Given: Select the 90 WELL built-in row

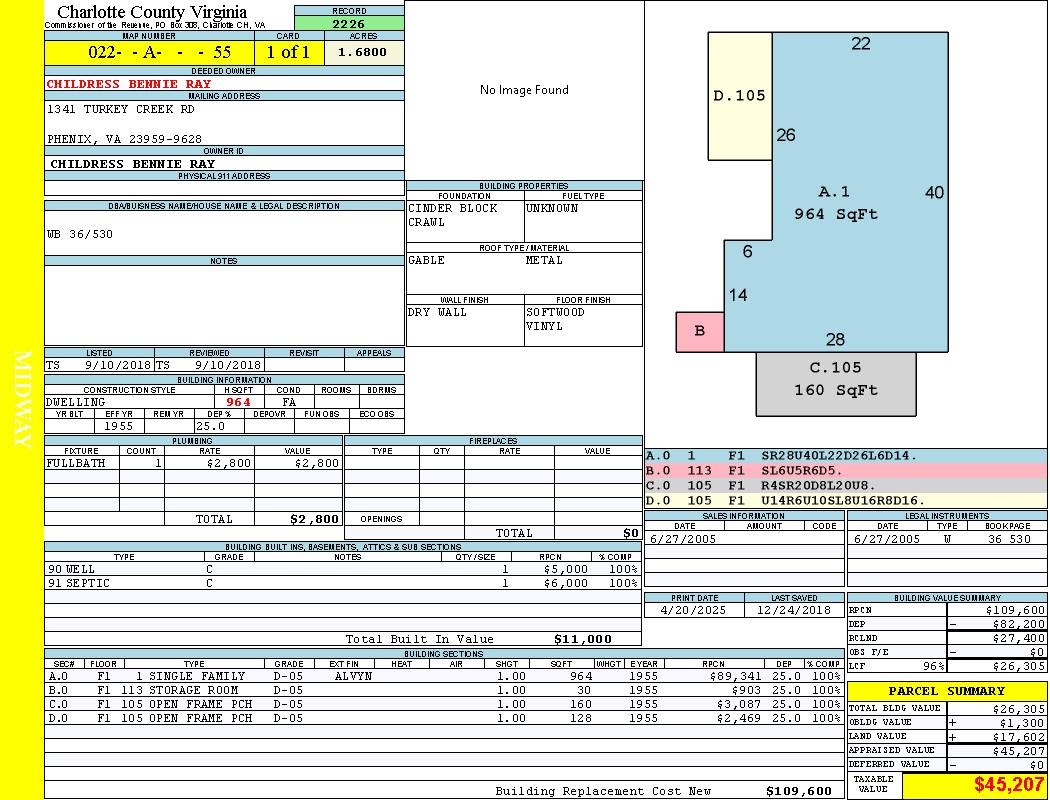Looking at the screenshot, I should [340, 569].
